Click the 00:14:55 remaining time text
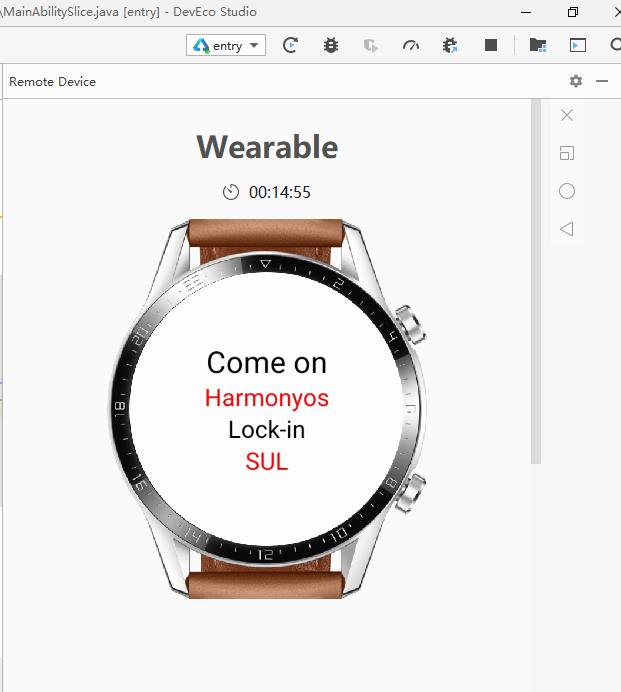 (280, 192)
